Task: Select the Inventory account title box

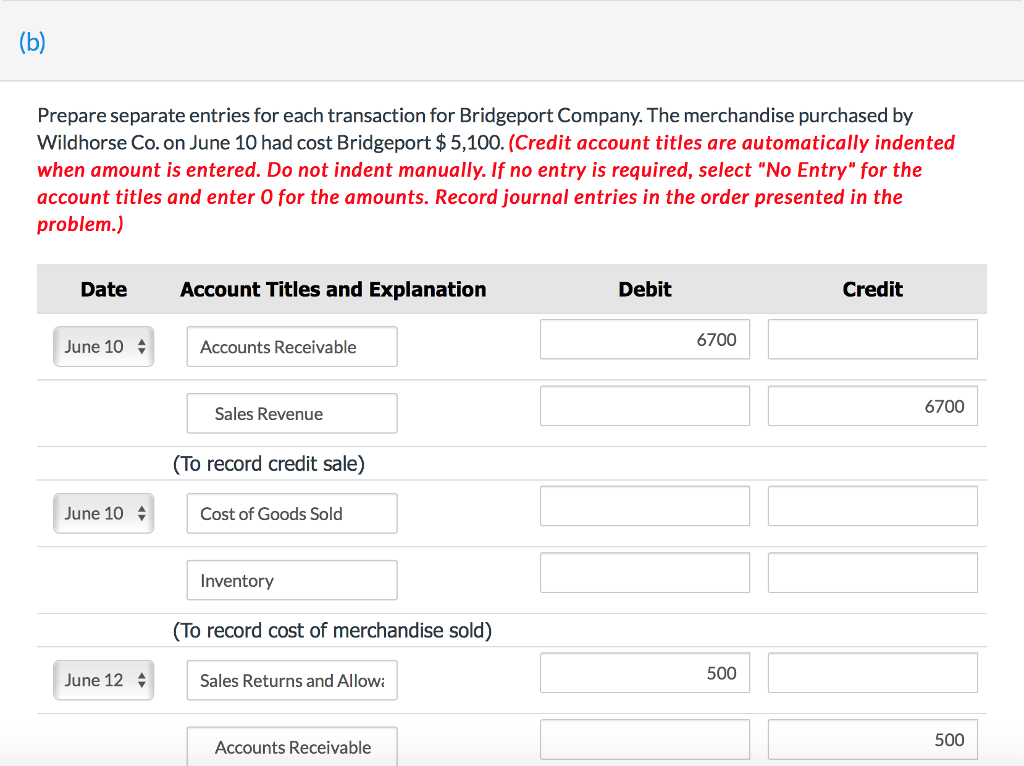Action: coord(291,580)
